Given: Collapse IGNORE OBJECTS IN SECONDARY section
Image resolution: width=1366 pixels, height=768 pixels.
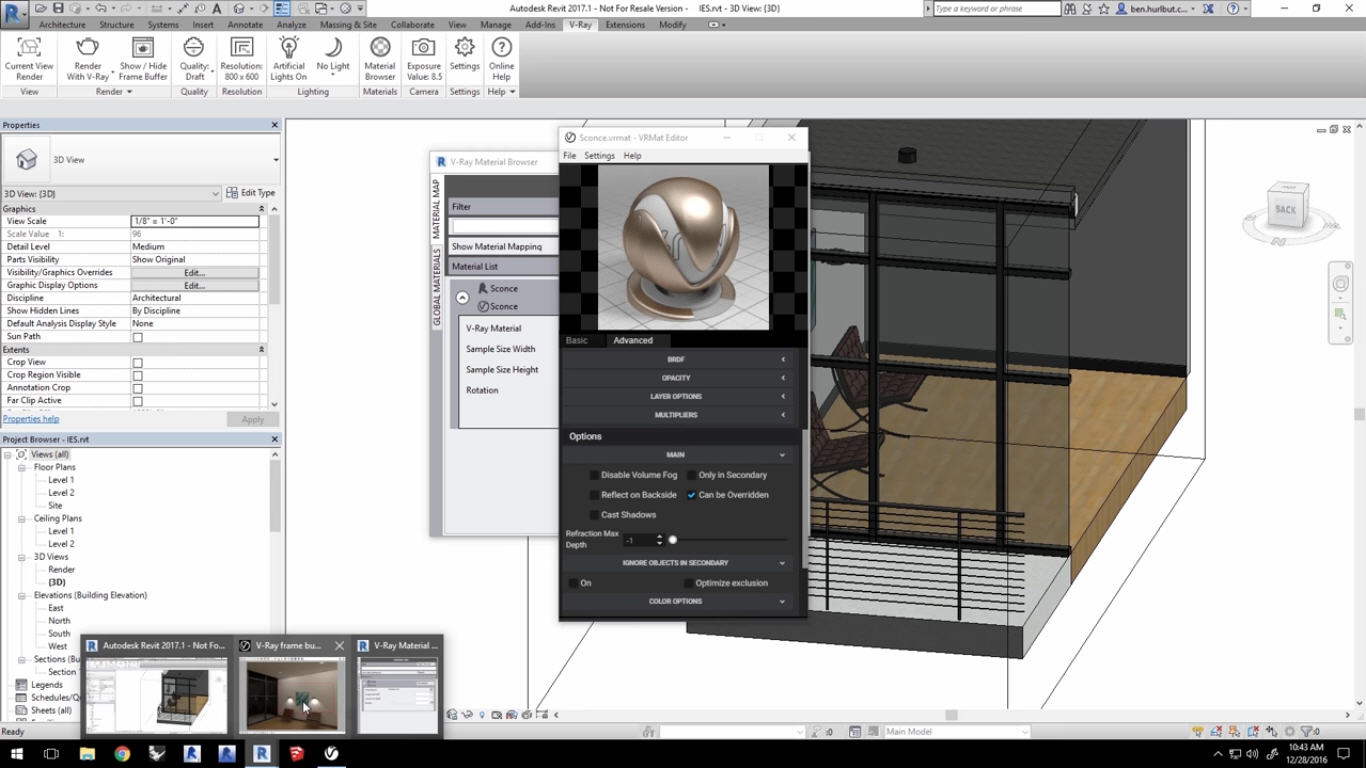Looking at the screenshot, I should click(676, 563).
